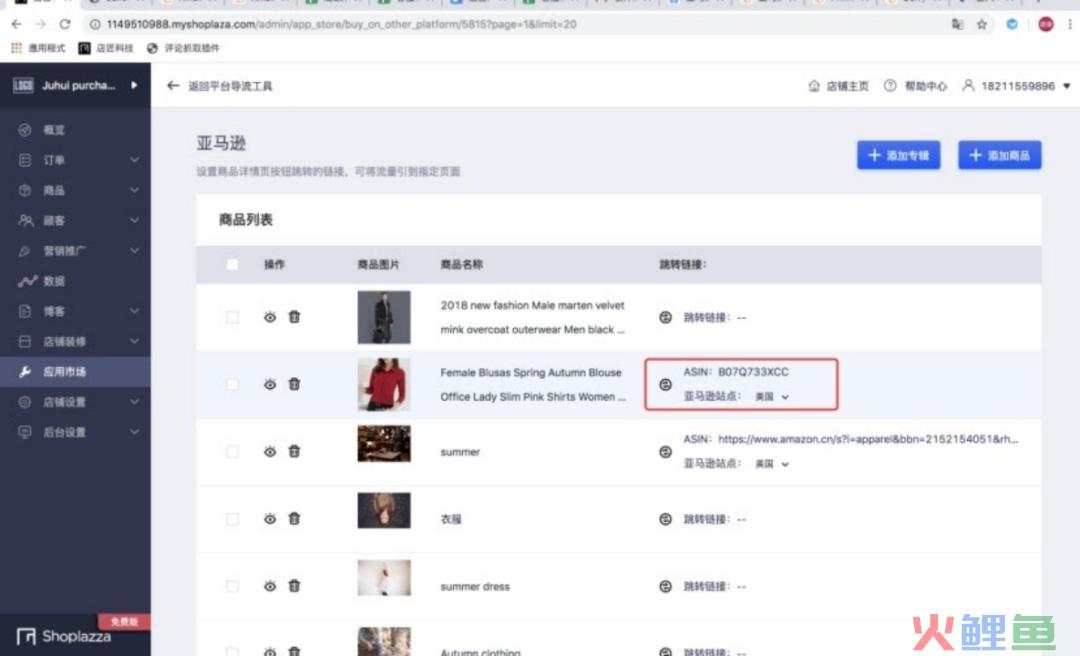
Task: Click link icon for 2018 new fashion Male row
Action: 665,317
